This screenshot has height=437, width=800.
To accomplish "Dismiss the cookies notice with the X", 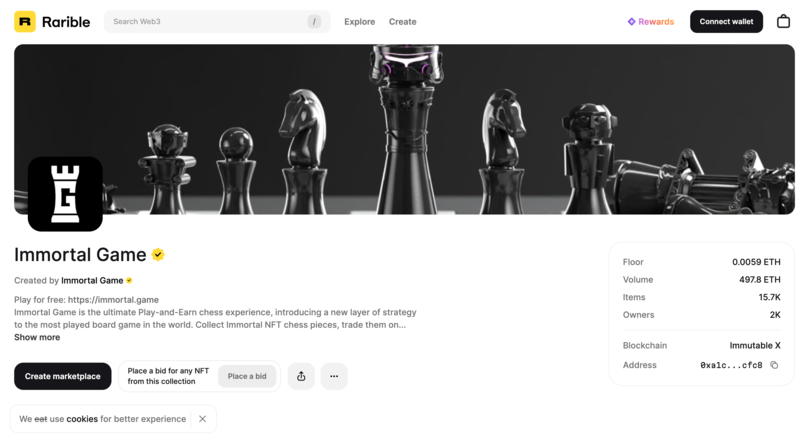I will pos(203,419).
